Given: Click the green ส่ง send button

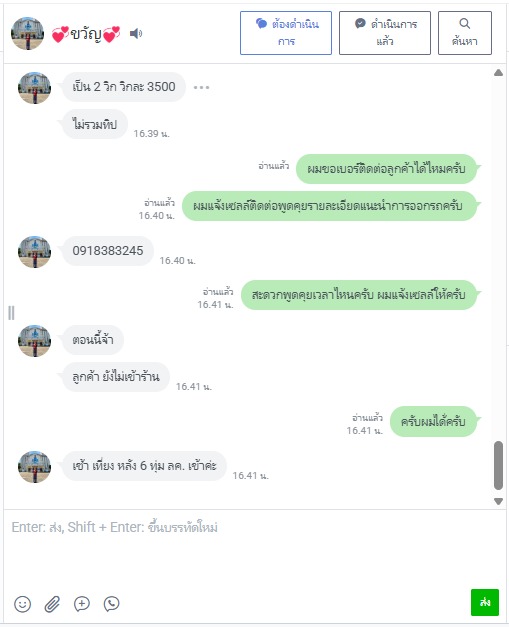Looking at the screenshot, I should click(x=485, y=602).
